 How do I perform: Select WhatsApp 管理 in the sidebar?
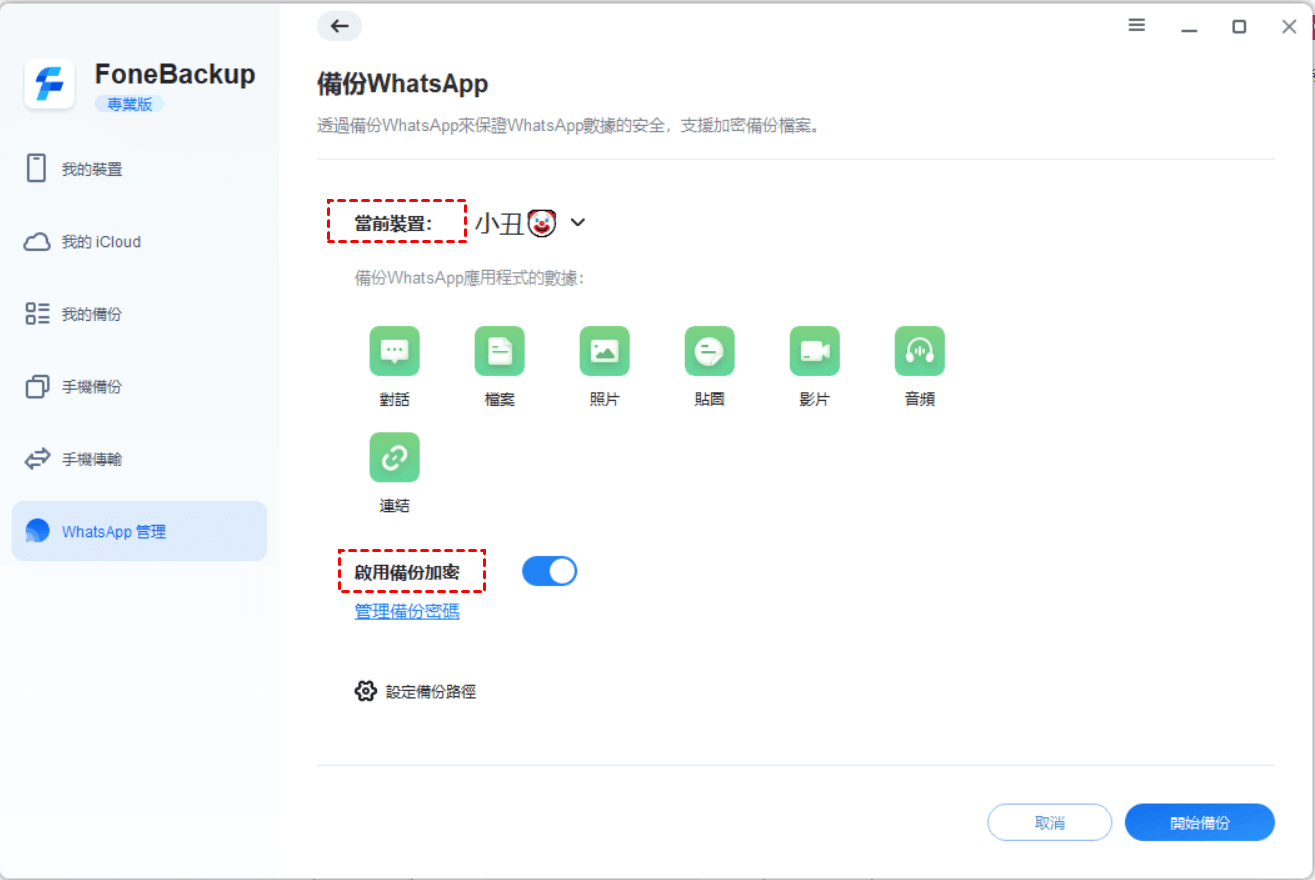(139, 531)
